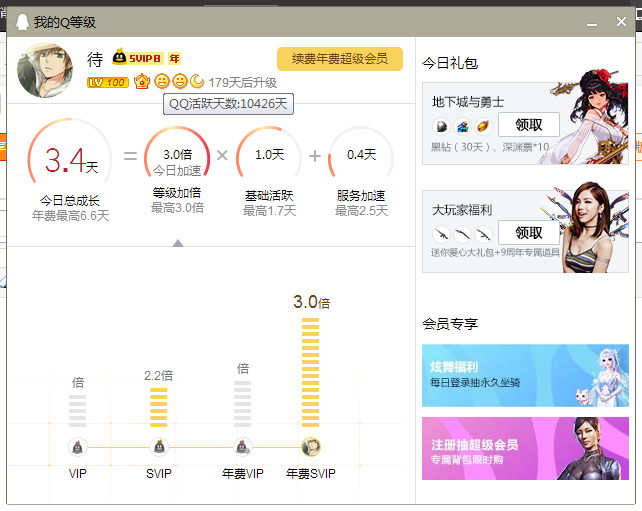The image size is (642, 511).
Task: Click the third gun icon in 大玩家福利
Action: click(483, 235)
